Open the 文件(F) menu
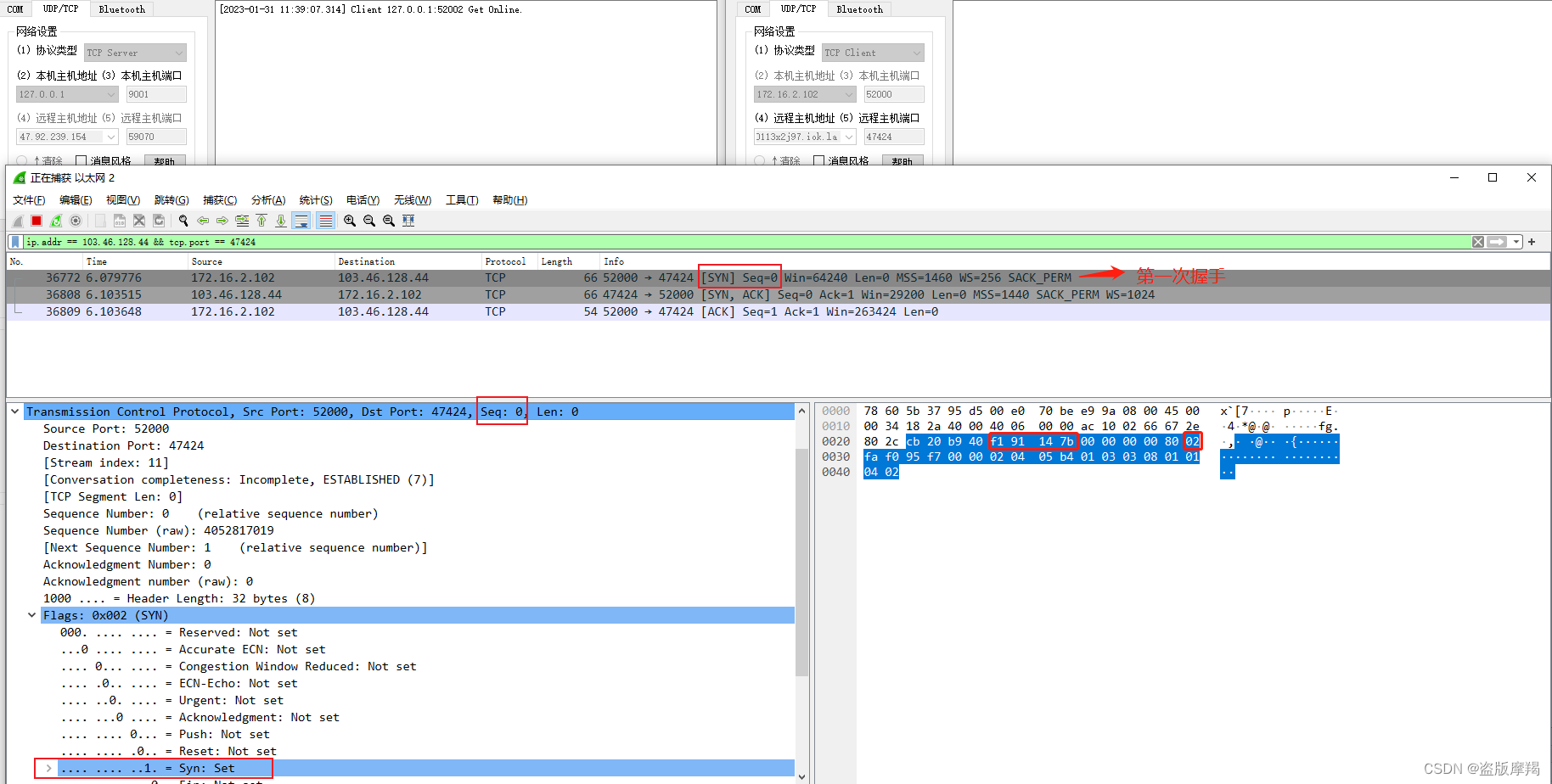Viewport: 1552px width, 784px height. 29,200
